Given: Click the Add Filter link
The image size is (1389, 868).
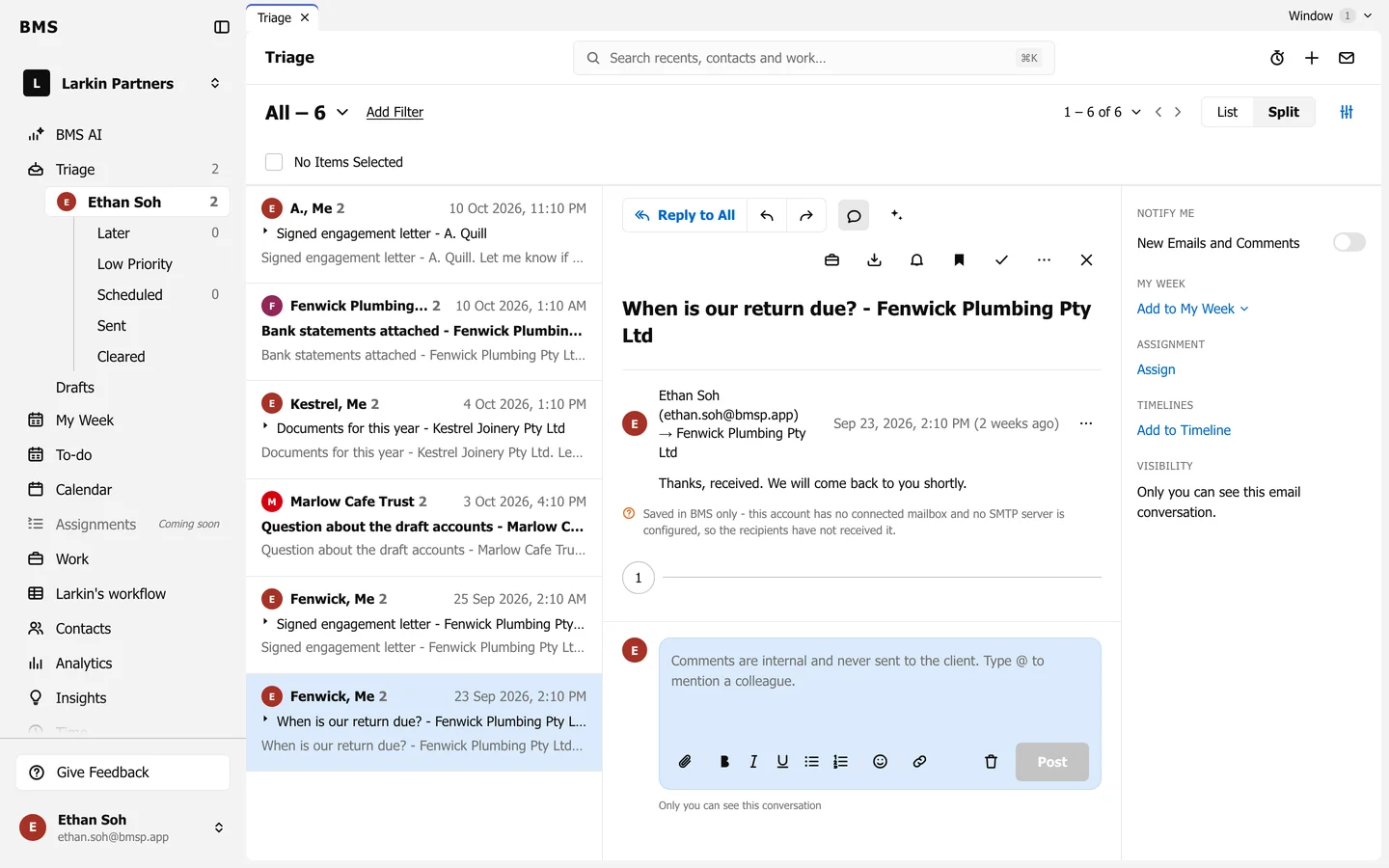Looking at the screenshot, I should pos(395,112).
